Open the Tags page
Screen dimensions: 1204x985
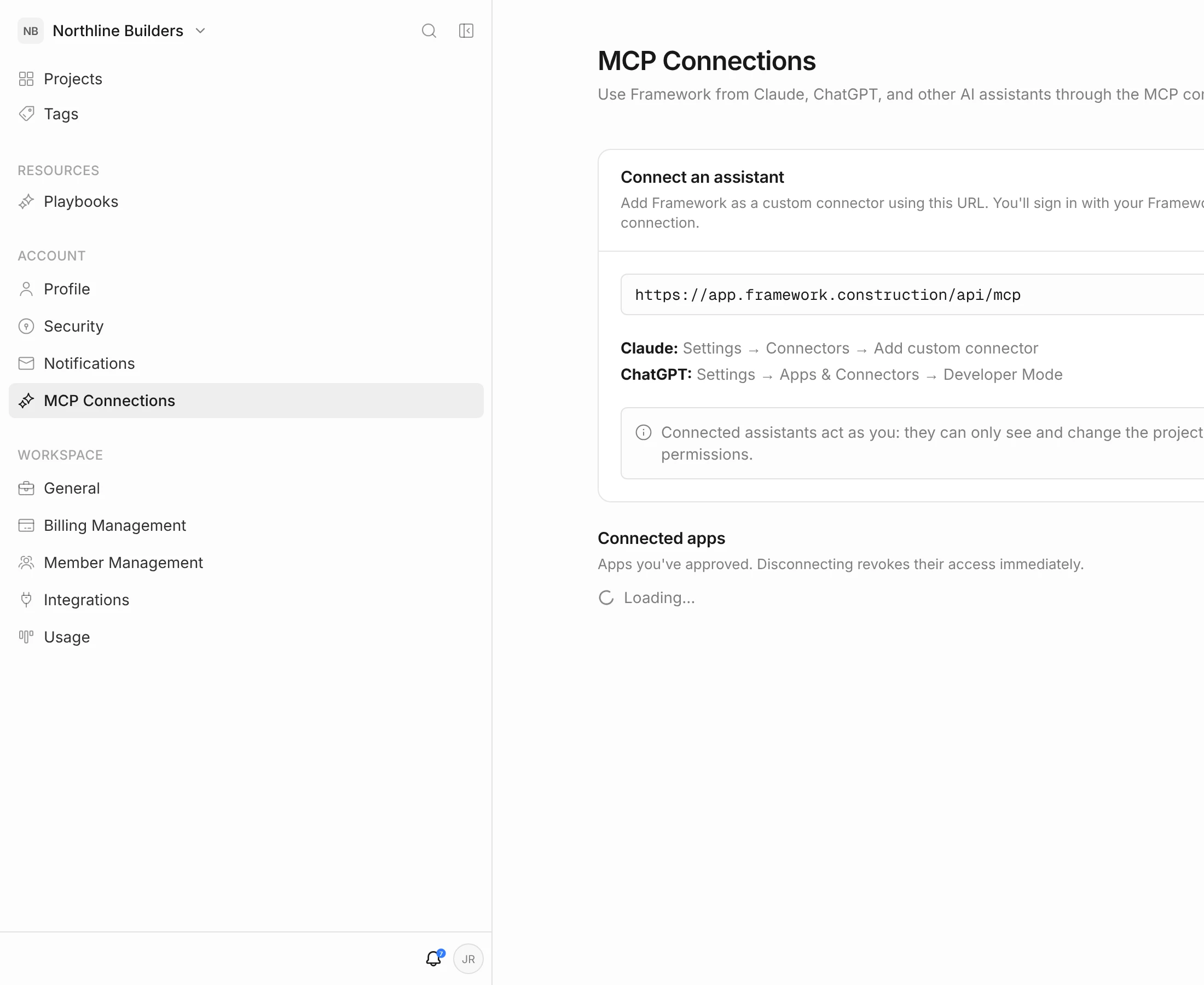click(246, 113)
